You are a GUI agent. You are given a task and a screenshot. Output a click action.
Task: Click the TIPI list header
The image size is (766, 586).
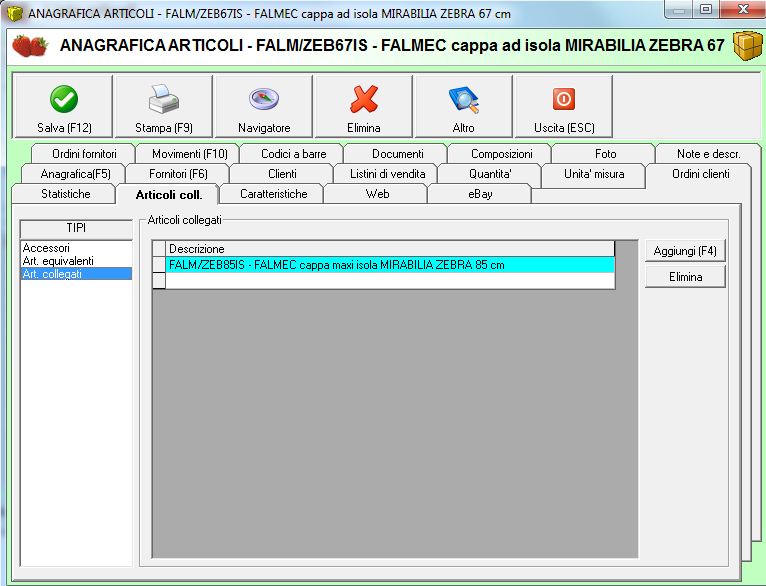(76, 228)
